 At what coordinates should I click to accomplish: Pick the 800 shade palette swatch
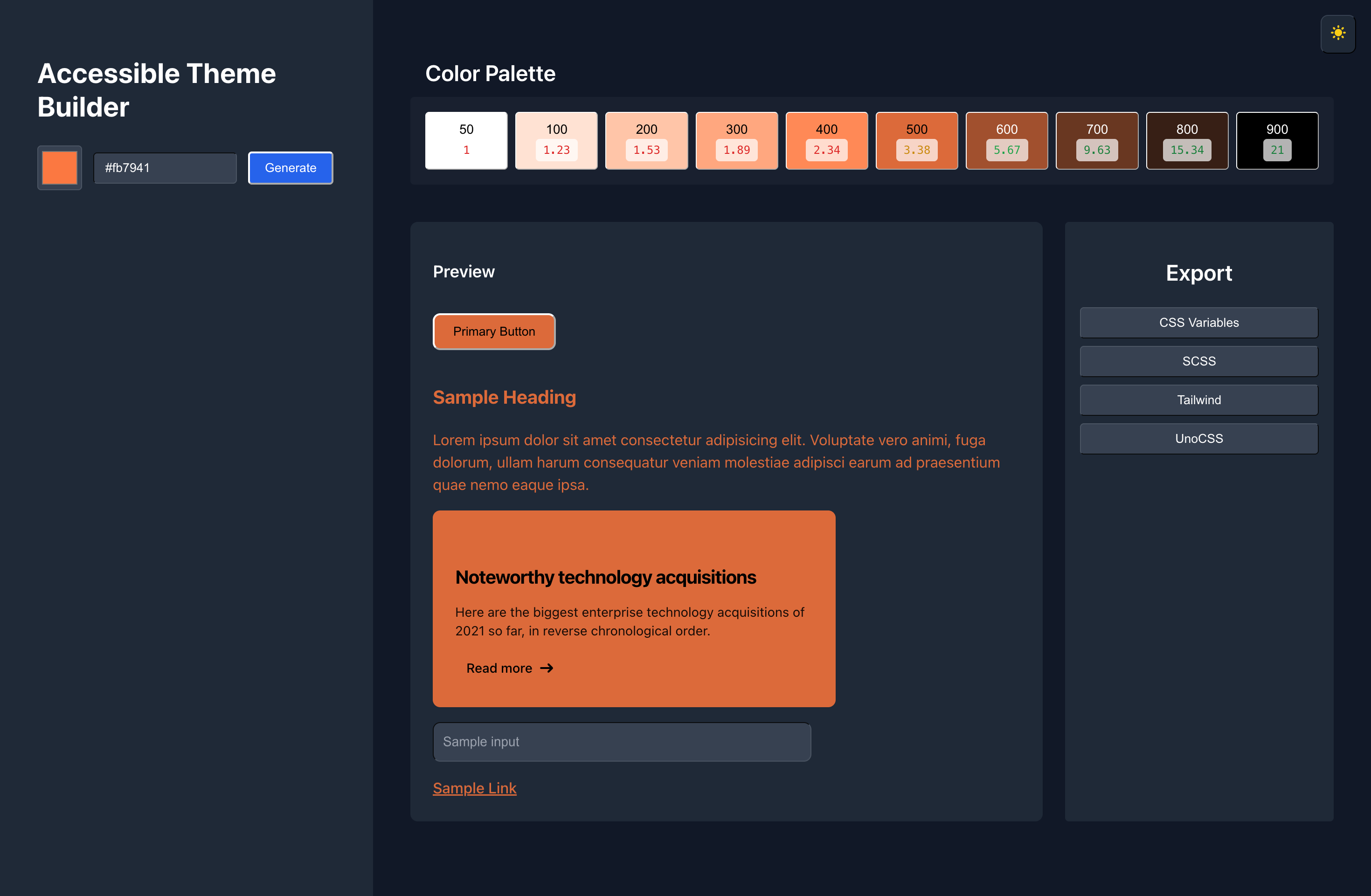(1187, 140)
